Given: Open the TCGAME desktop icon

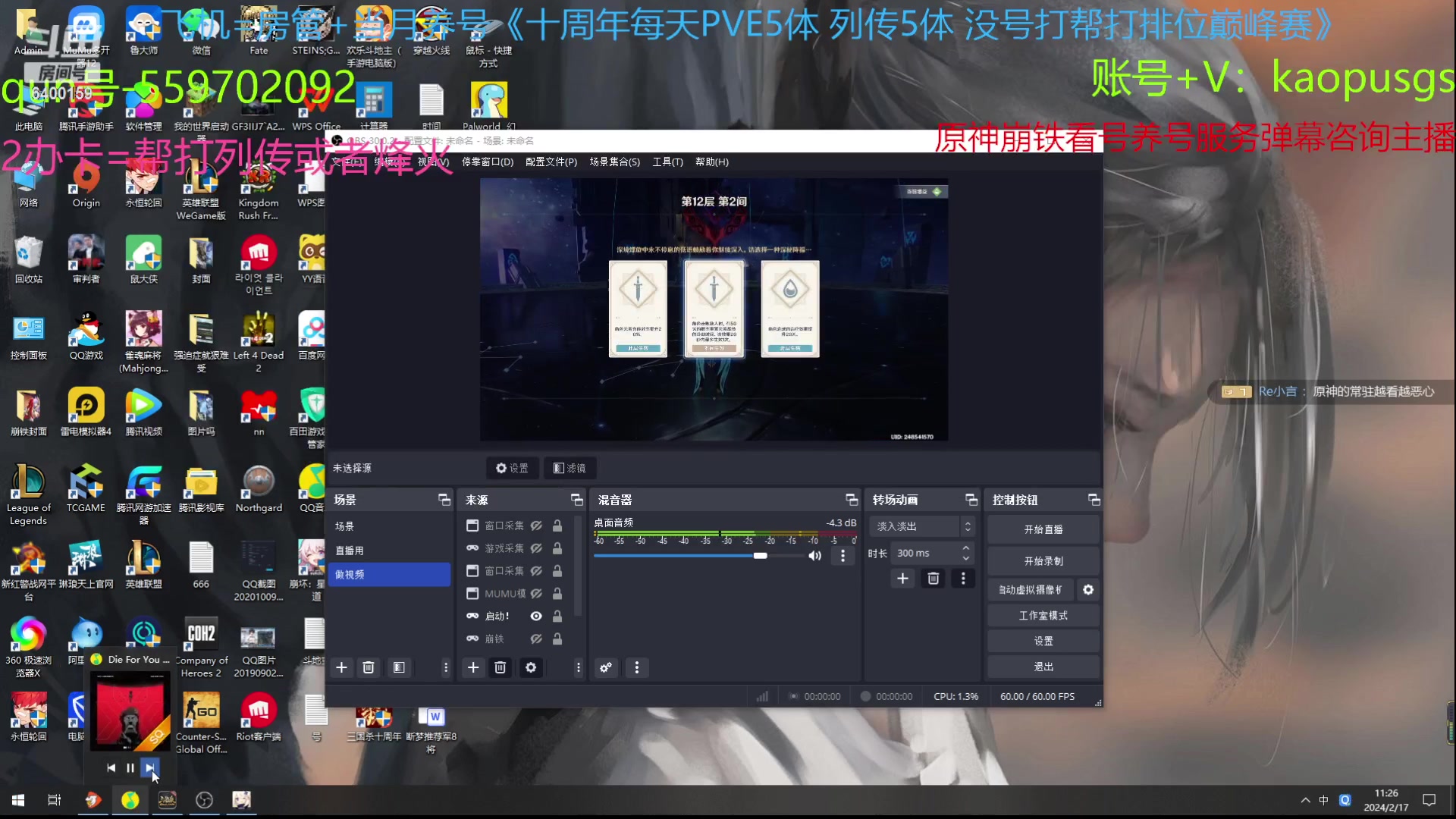Looking at the screenshot, I should point(86,489).
